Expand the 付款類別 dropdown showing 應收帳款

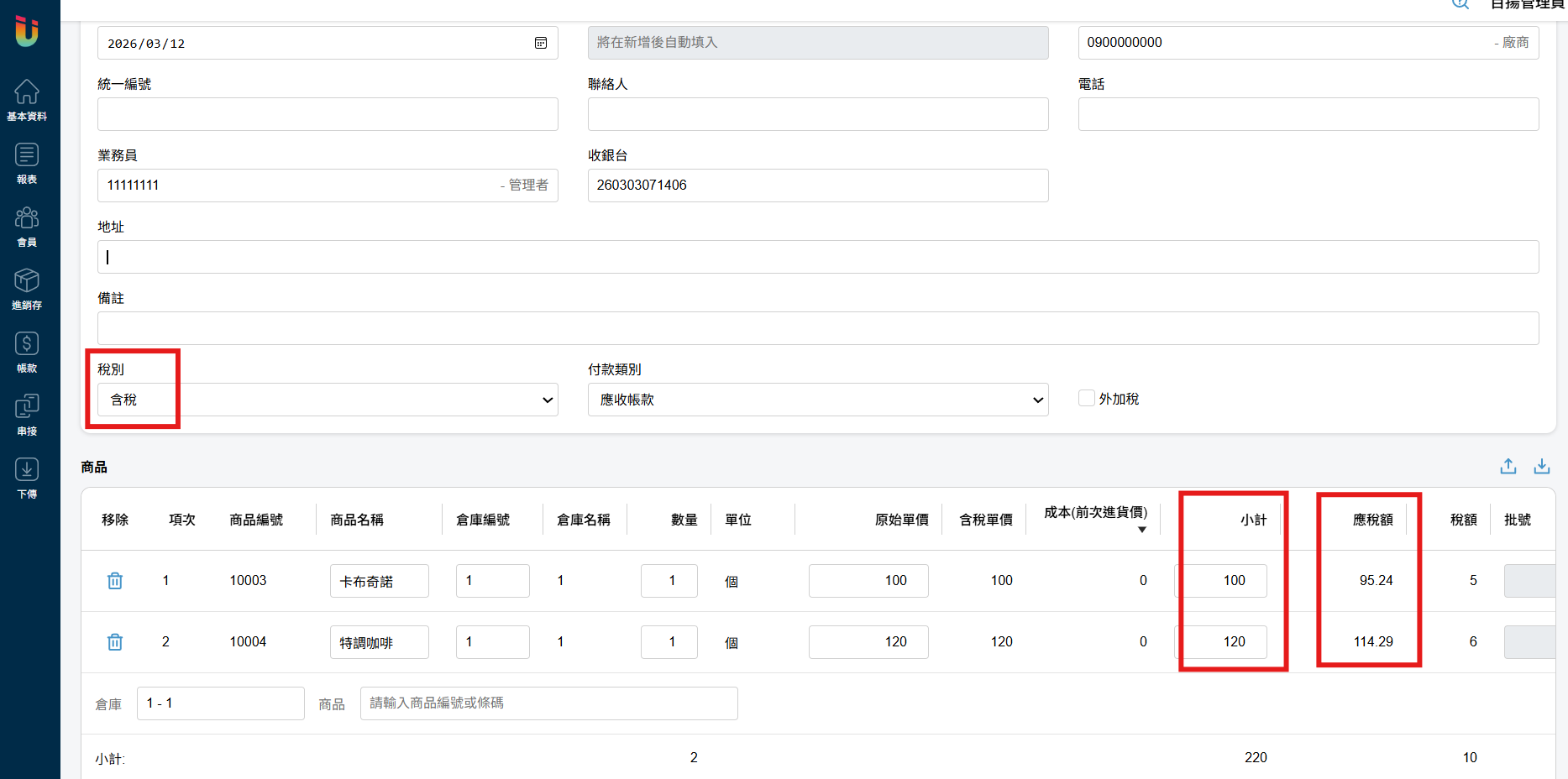pyautogui.click(x=817, y=400)
